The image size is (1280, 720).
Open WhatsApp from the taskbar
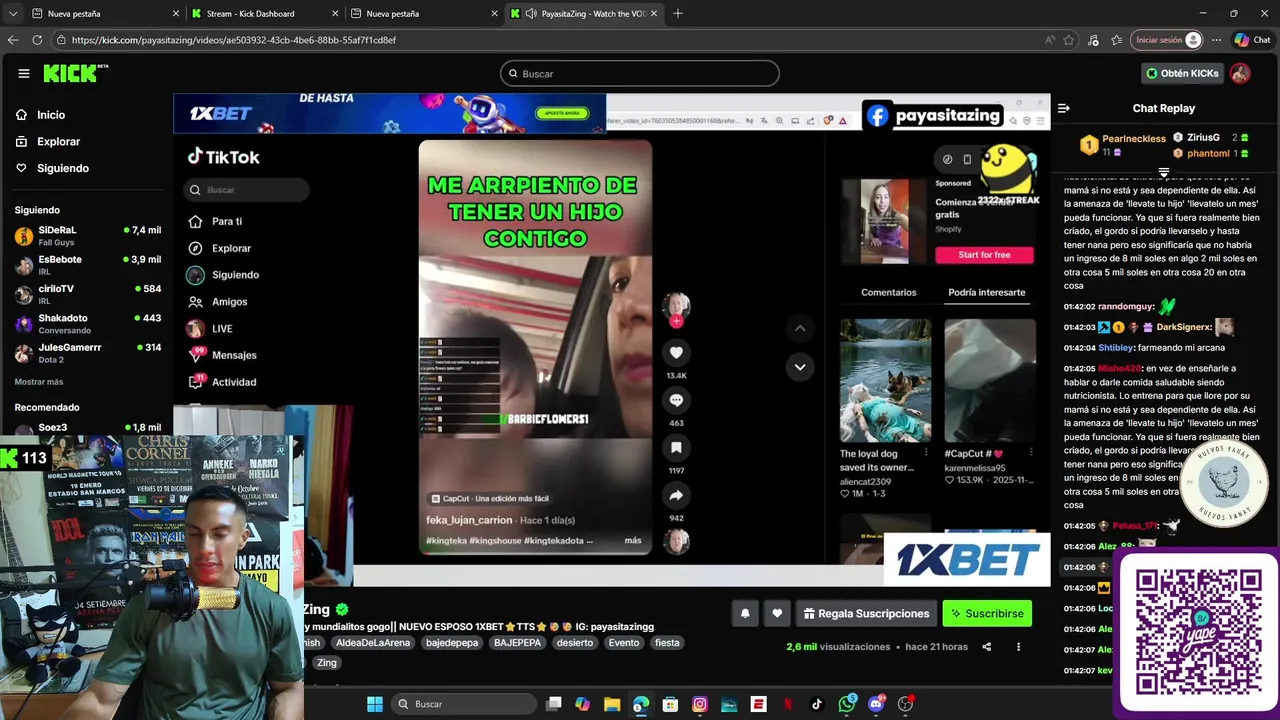847,704
